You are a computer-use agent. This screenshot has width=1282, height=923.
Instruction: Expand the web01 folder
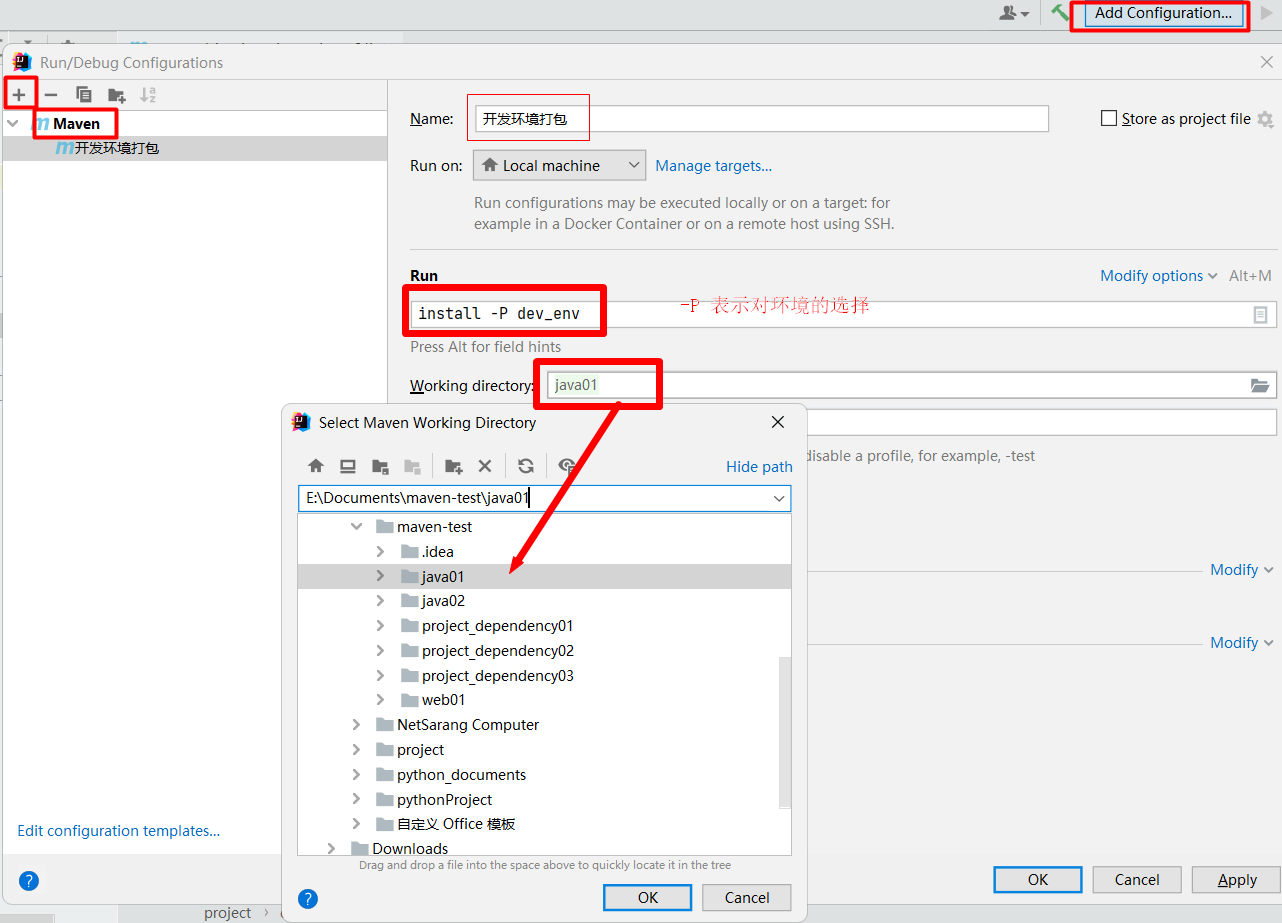(380, 700)
